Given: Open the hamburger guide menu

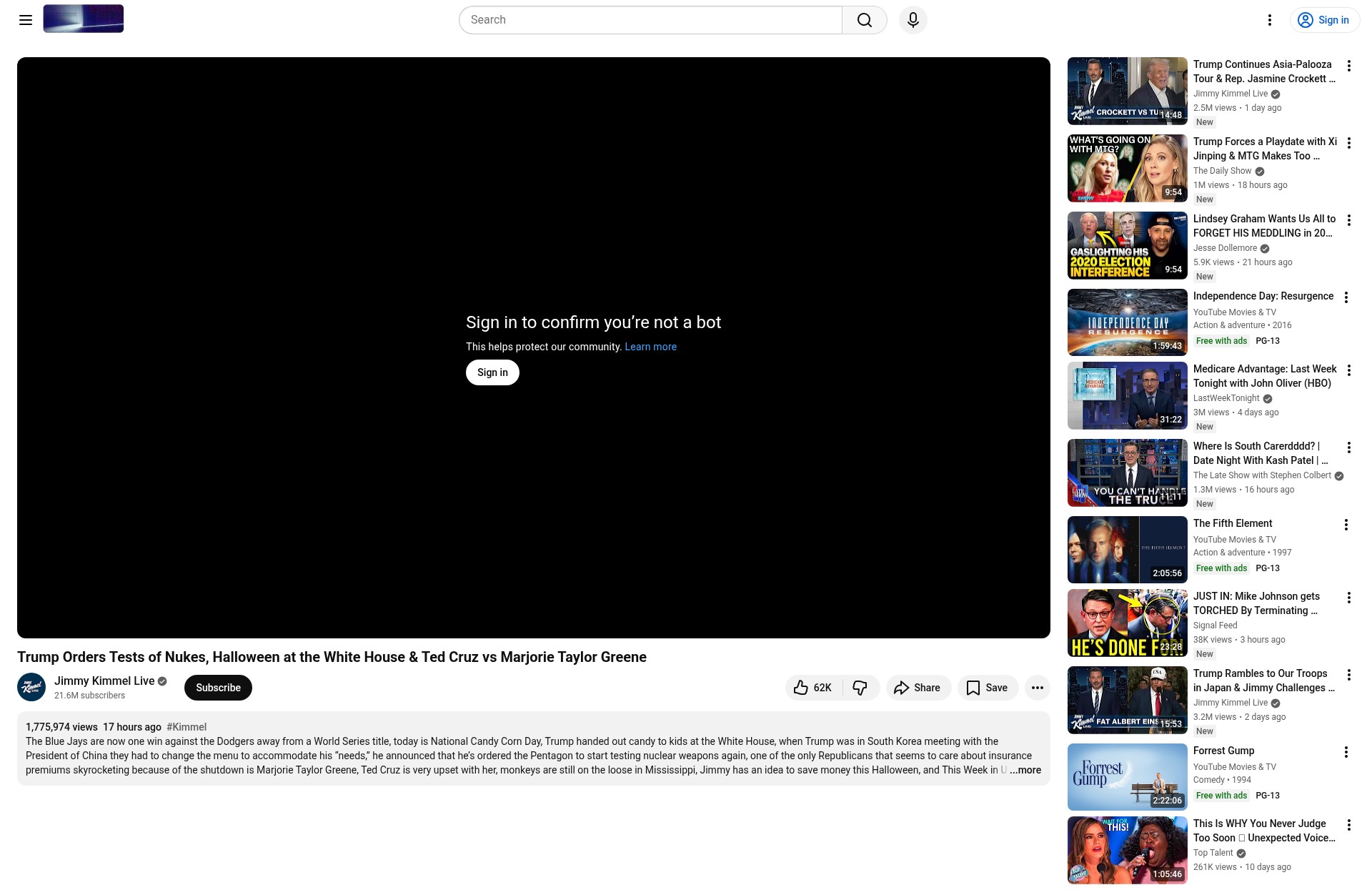Looking at the screenshot, I should click(26, 20).
